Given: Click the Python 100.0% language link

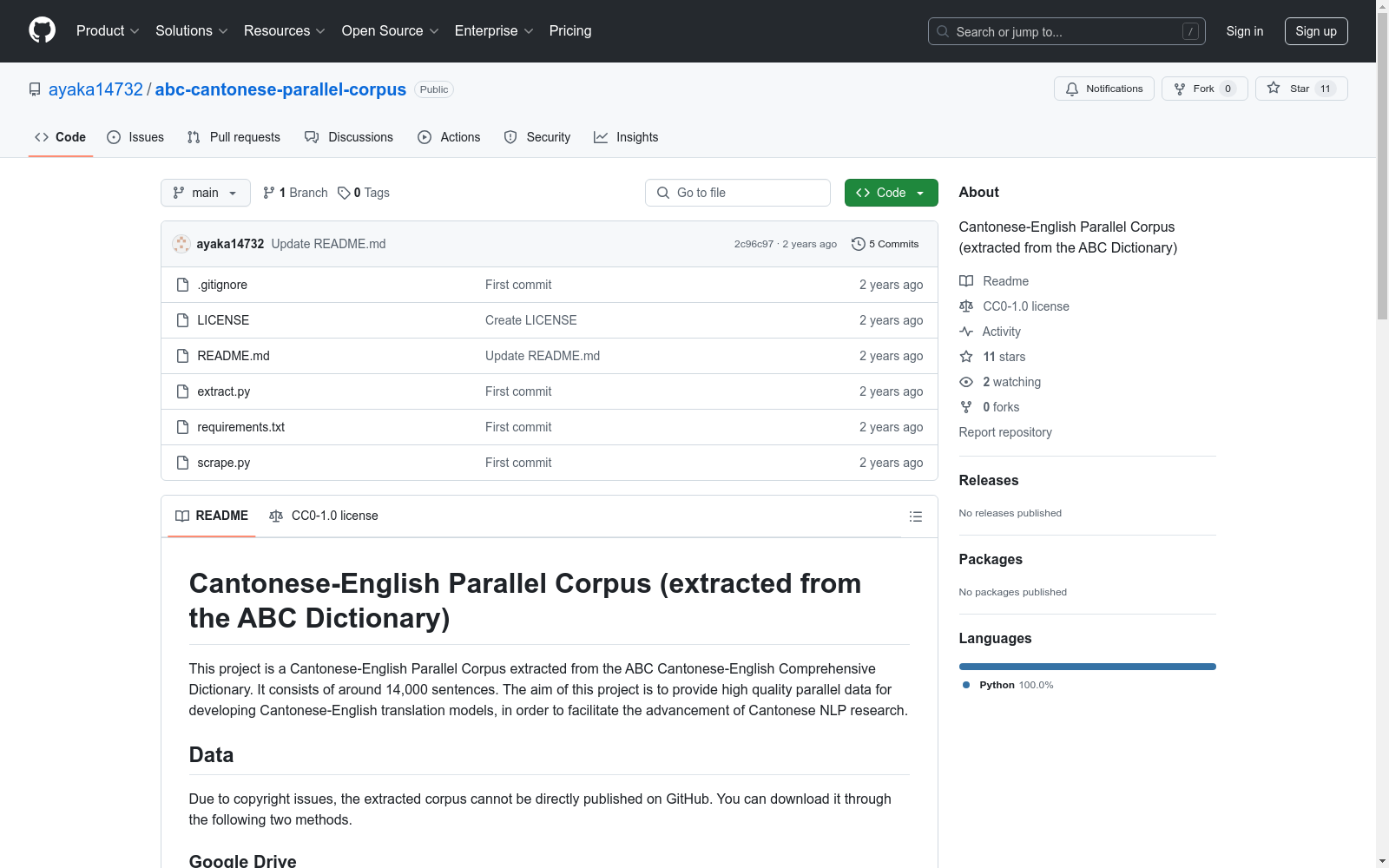Looking at the screenshot, I should (1008, 685).
